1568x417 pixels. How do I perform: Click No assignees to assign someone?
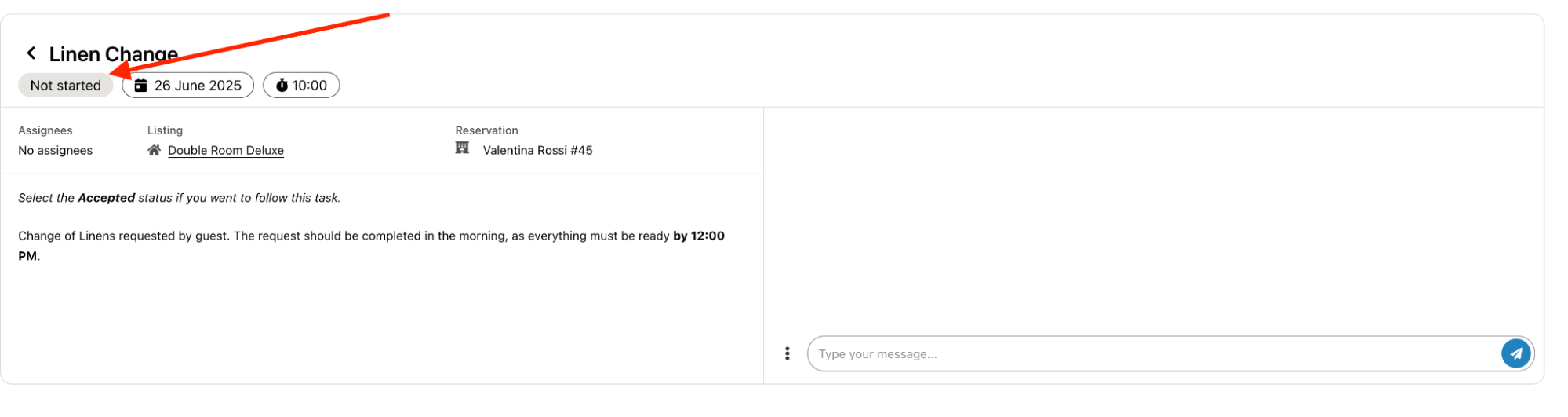click(56, 151)
